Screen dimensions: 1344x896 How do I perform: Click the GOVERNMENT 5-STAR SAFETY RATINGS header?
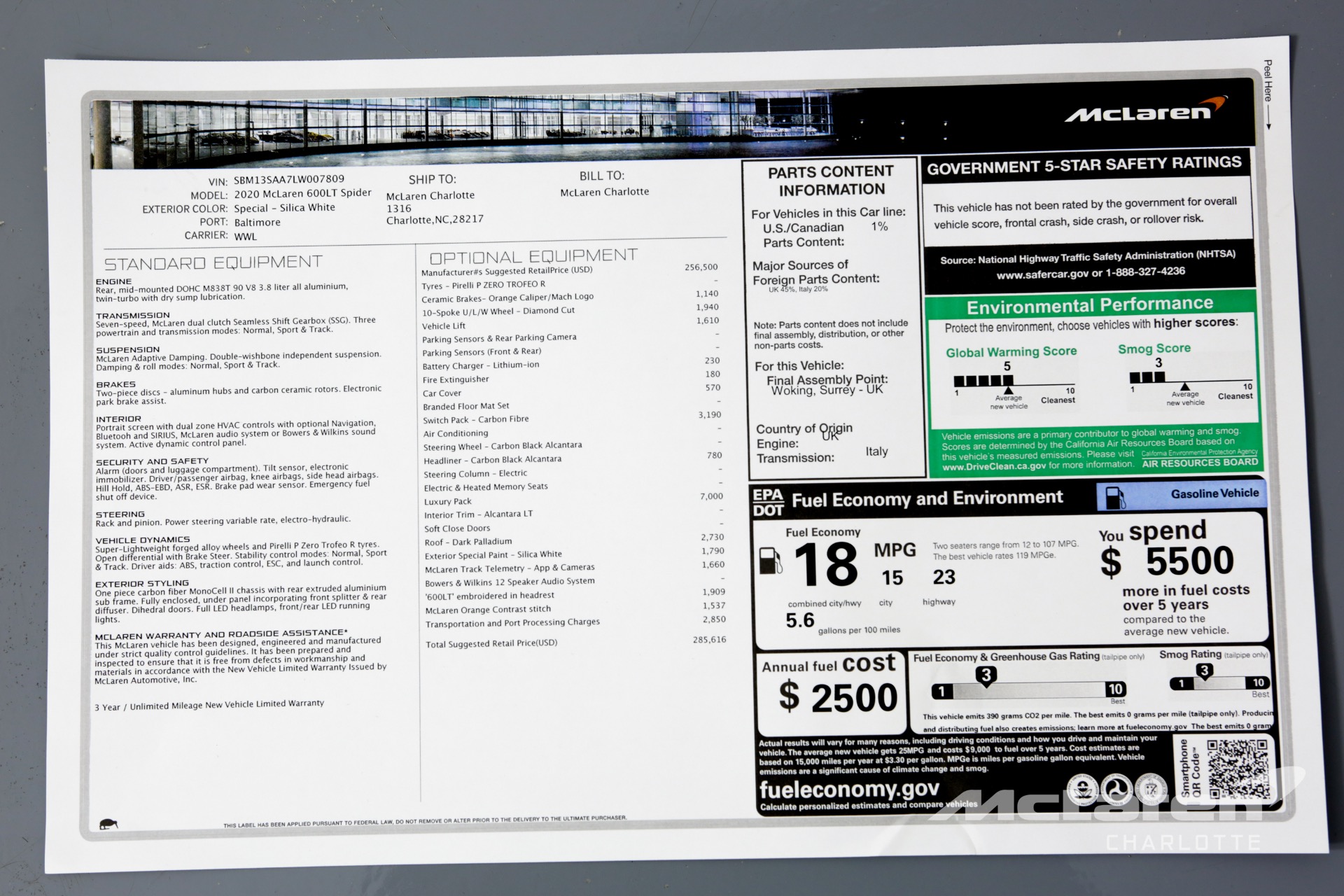click(1084, 165)
